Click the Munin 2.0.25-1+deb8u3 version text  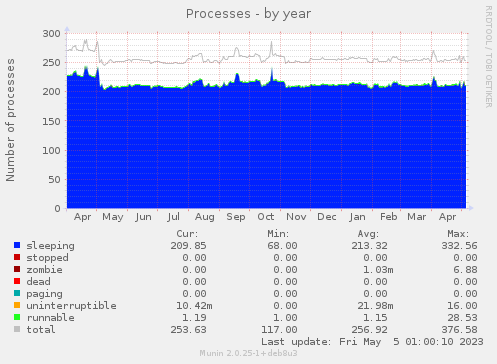[x=248, y=353]
